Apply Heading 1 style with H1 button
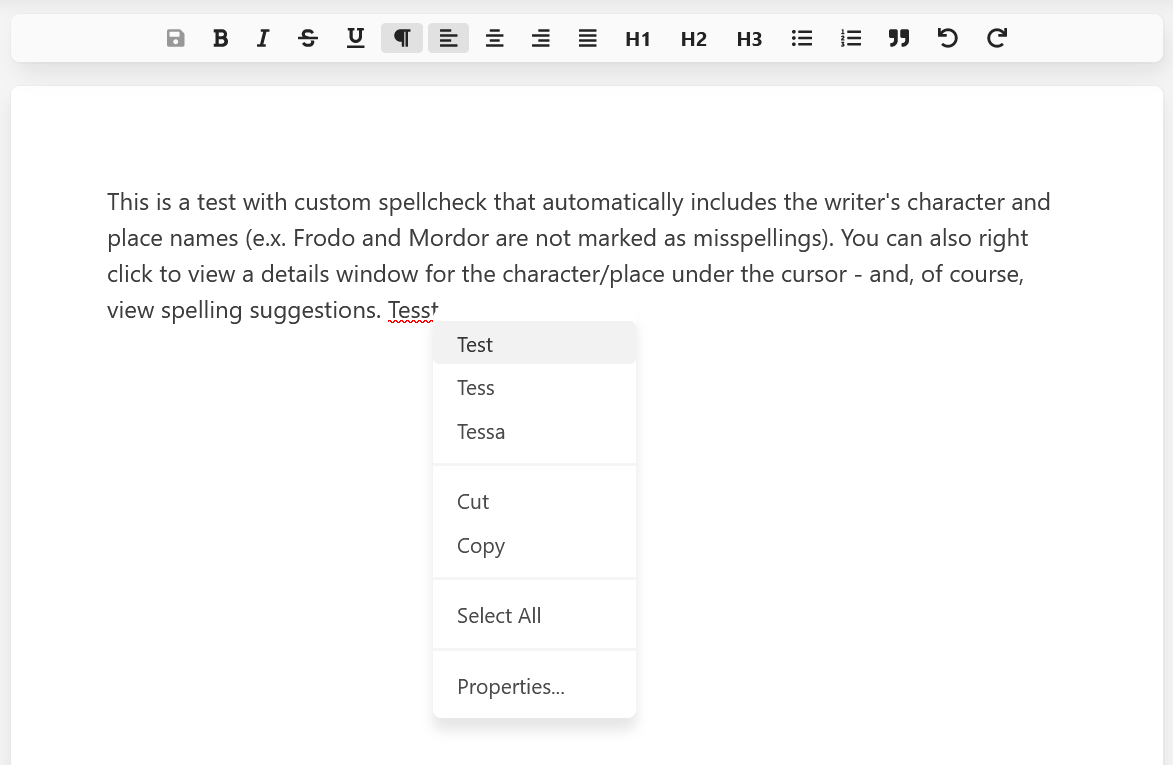Screen dimensions: 1173x765 (637, 38)
